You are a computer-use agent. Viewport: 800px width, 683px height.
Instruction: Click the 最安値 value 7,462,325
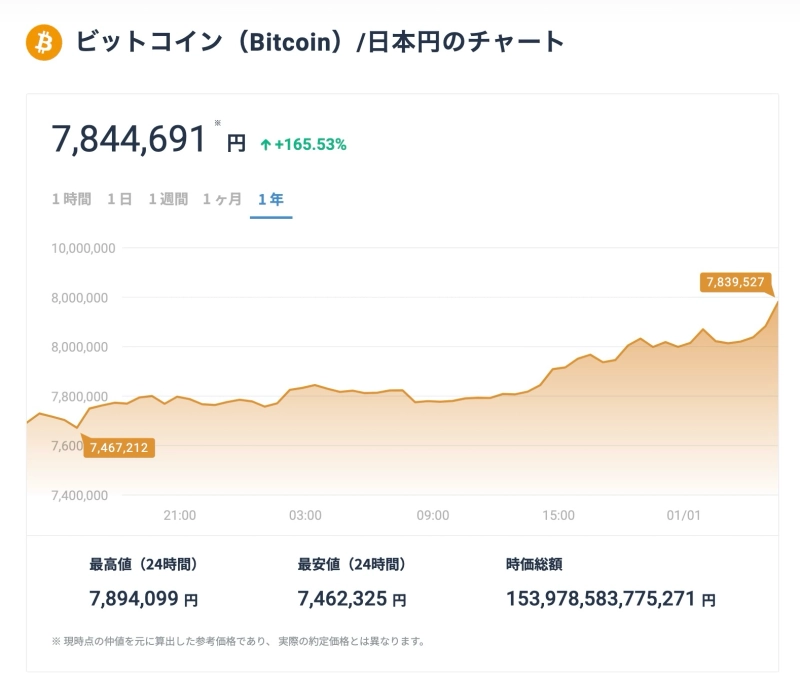342,599
